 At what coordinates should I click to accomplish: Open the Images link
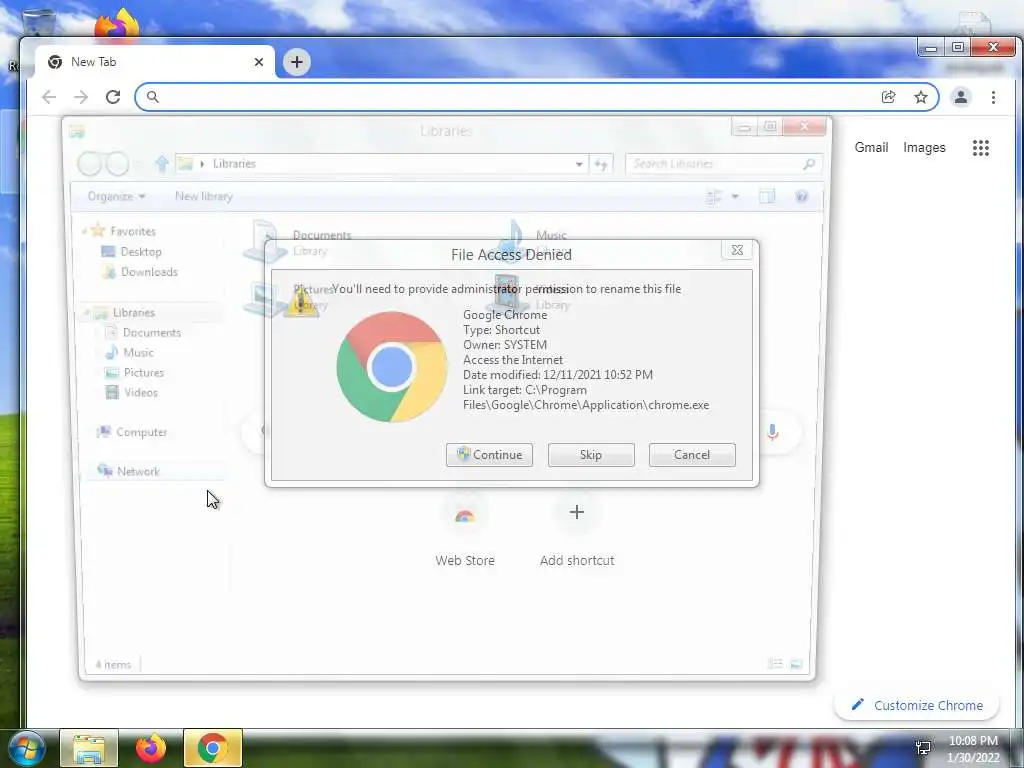tap(924, 148)
